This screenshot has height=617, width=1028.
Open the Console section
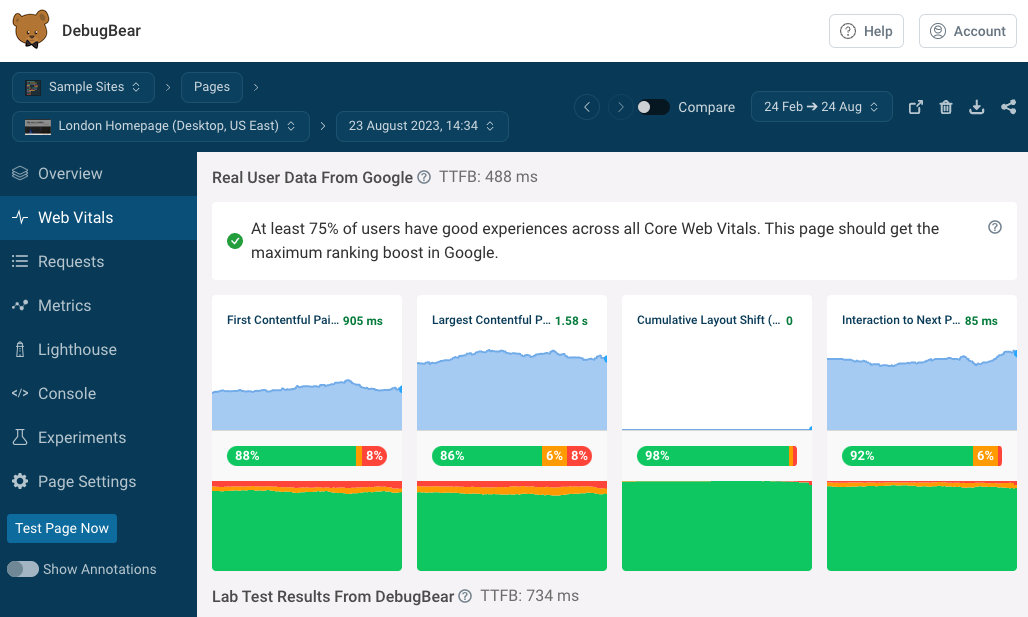point(98,393)
